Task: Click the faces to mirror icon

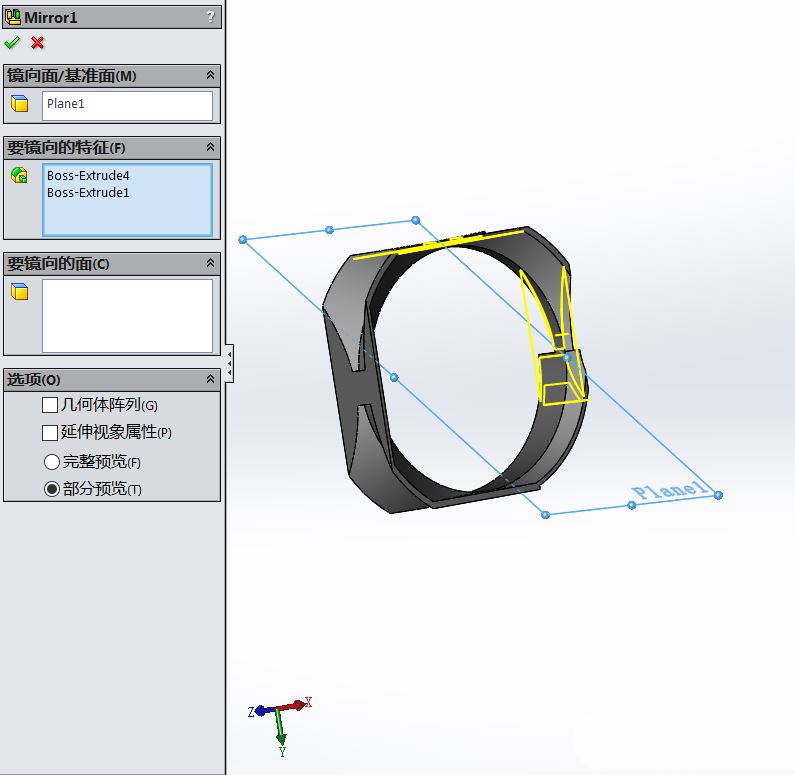Action: click(x=20, y=291)
